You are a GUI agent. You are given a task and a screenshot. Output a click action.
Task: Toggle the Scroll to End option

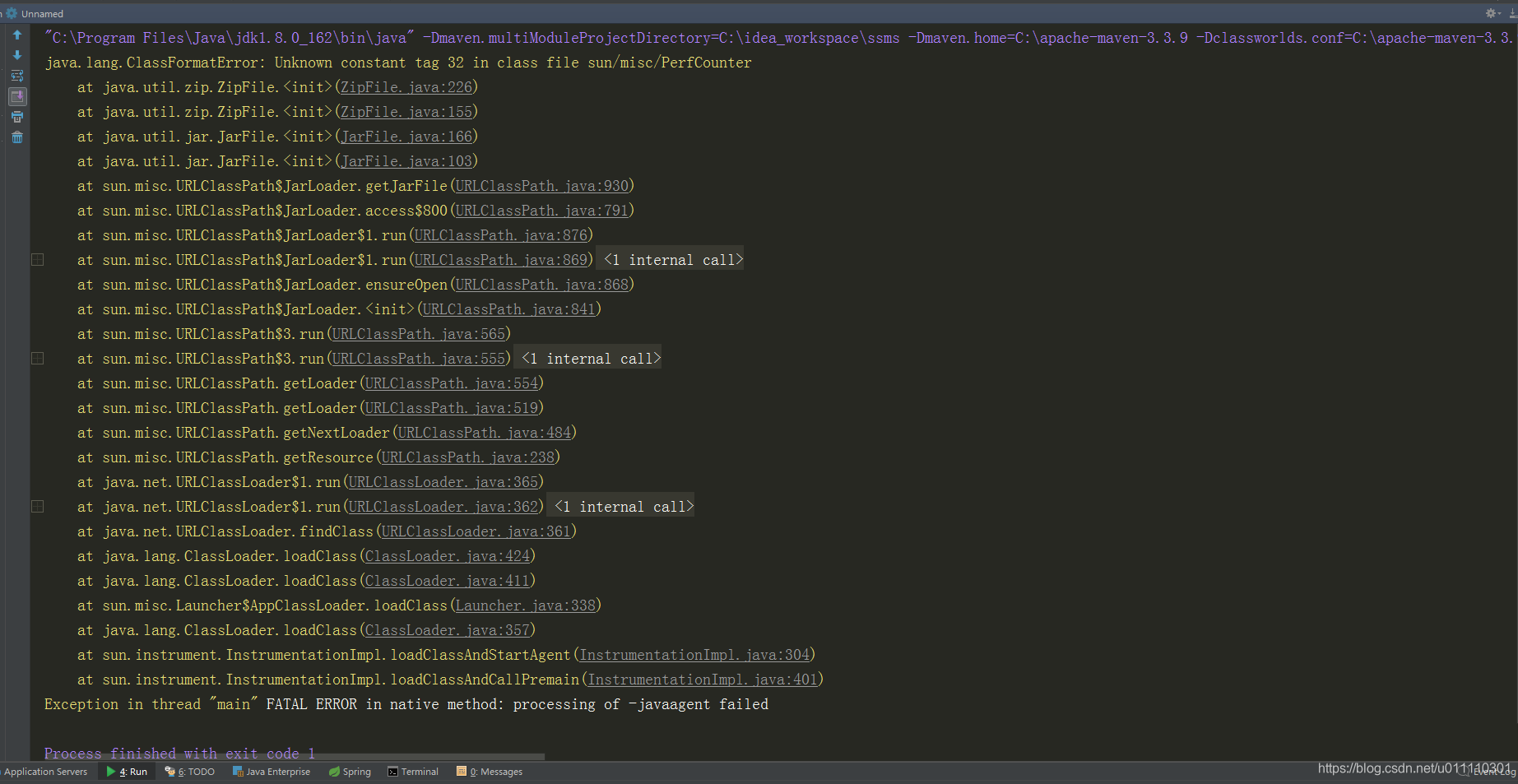point(17,96)
